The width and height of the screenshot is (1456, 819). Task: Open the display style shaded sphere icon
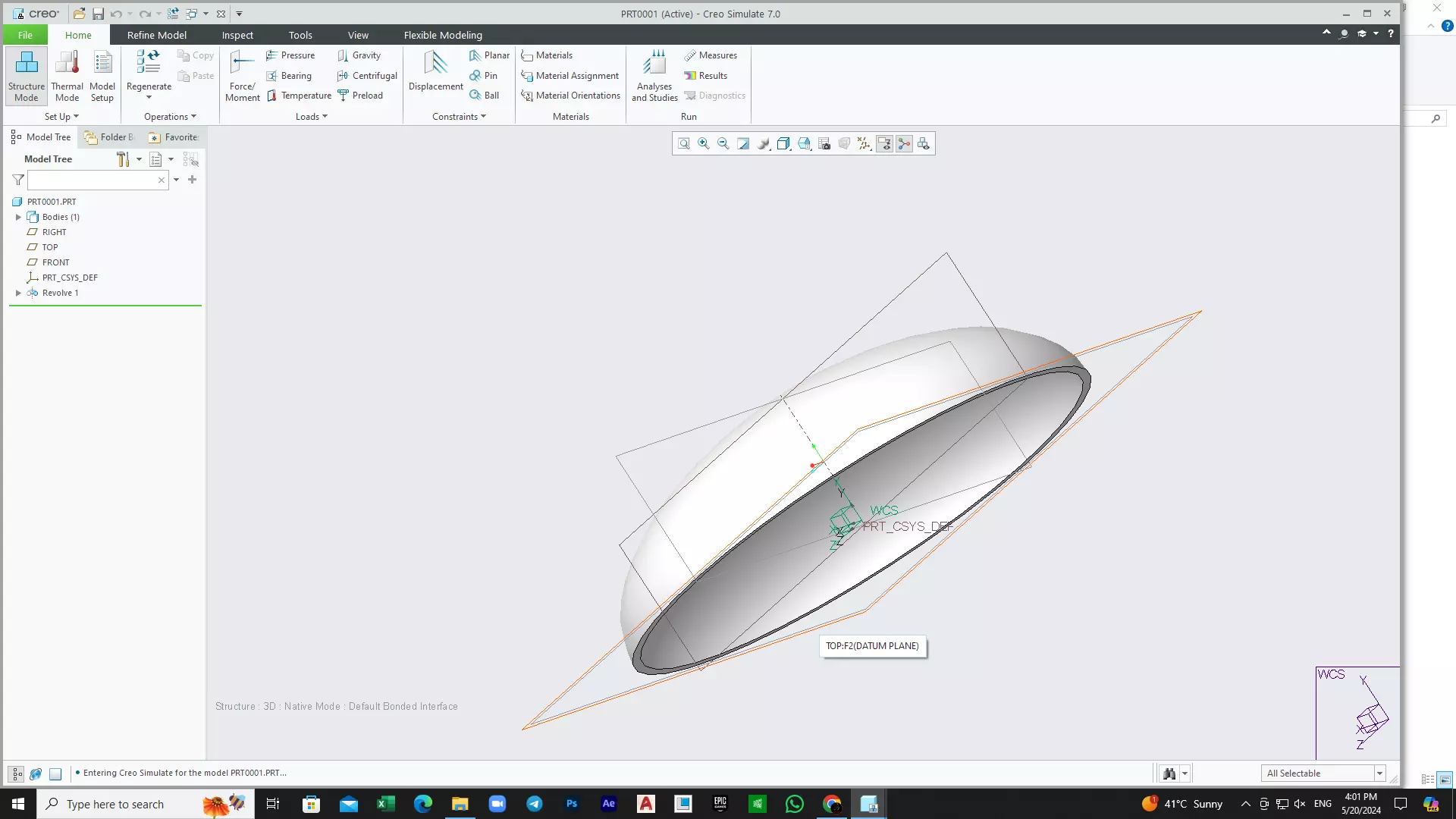click(764, 144)
